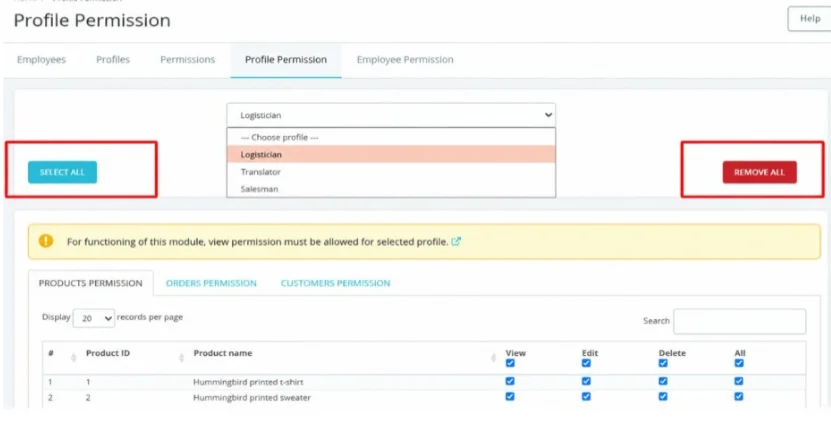831x425 pixels.
Task: Show the Customers Permission tab
Action: tap(335, 283)
